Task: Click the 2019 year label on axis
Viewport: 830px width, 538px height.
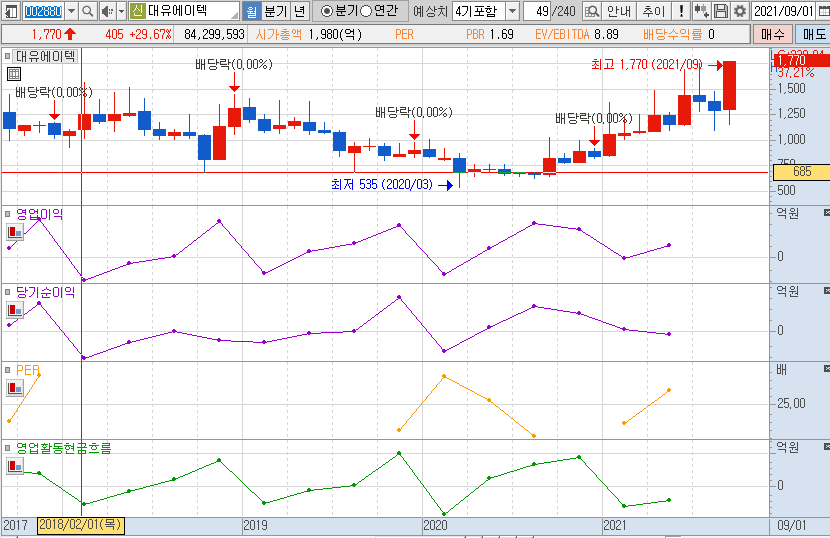Action: (255, 525)
